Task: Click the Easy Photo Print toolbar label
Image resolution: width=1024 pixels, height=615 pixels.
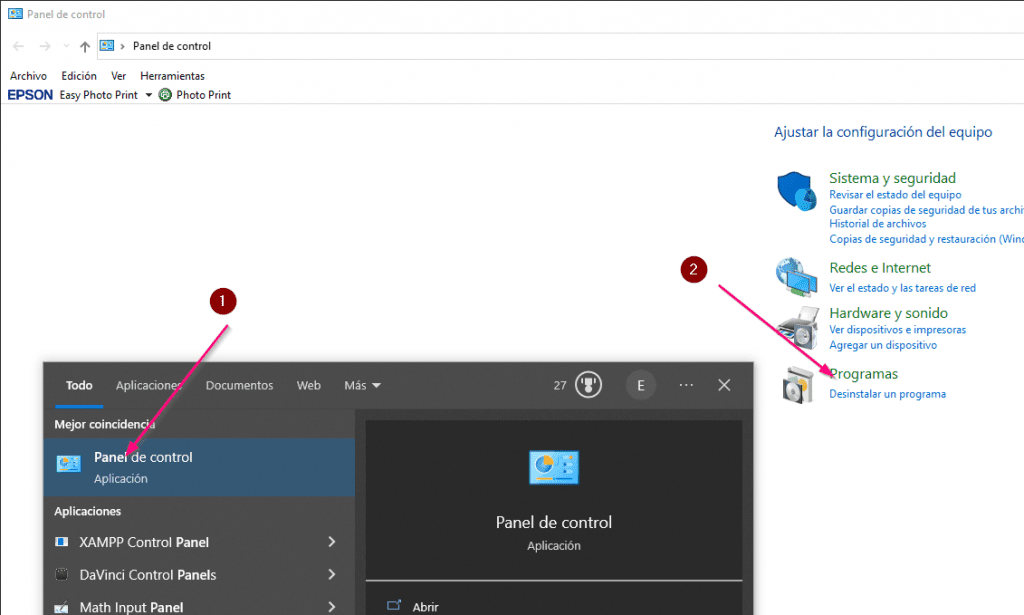Action: pyautogui.click(x=99, y=95)
